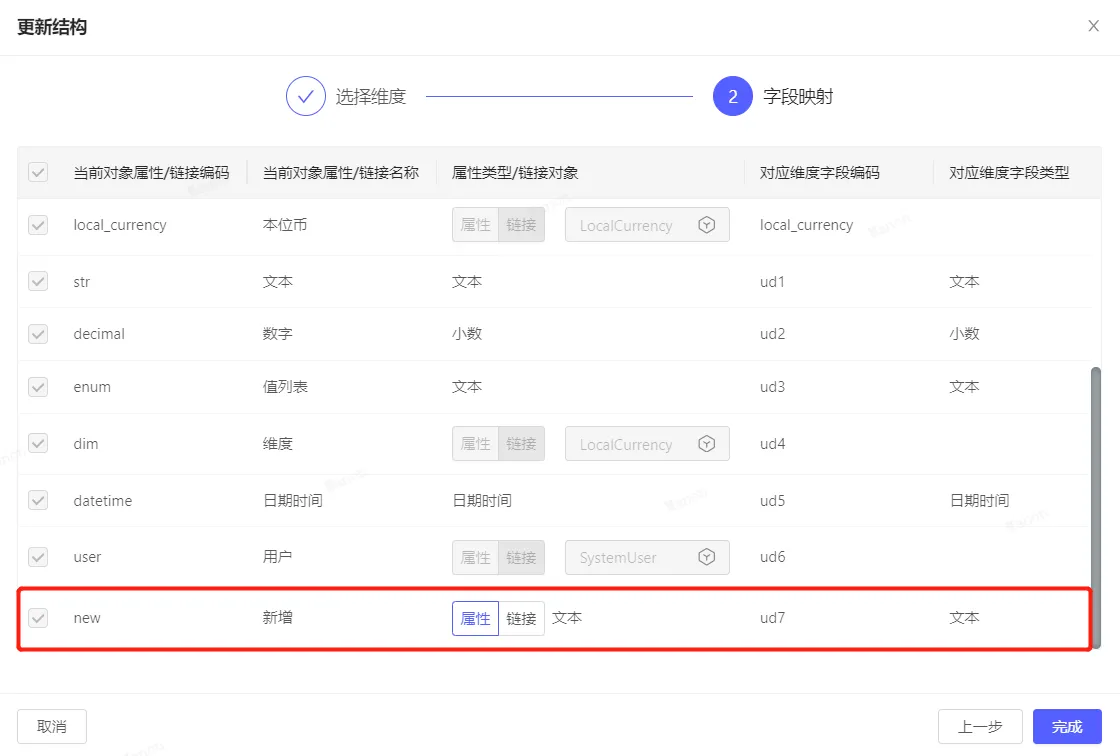Click the 选择维度 completed step checkmark

click(306, 96)
